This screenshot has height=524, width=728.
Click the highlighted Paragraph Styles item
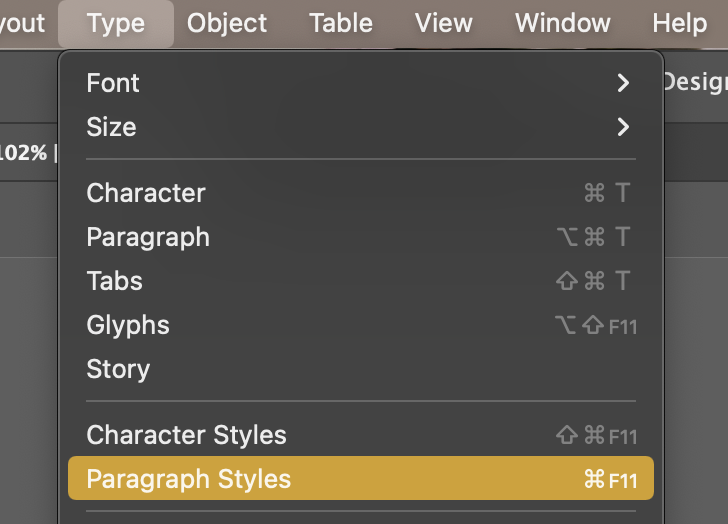(x=188, y=479)
